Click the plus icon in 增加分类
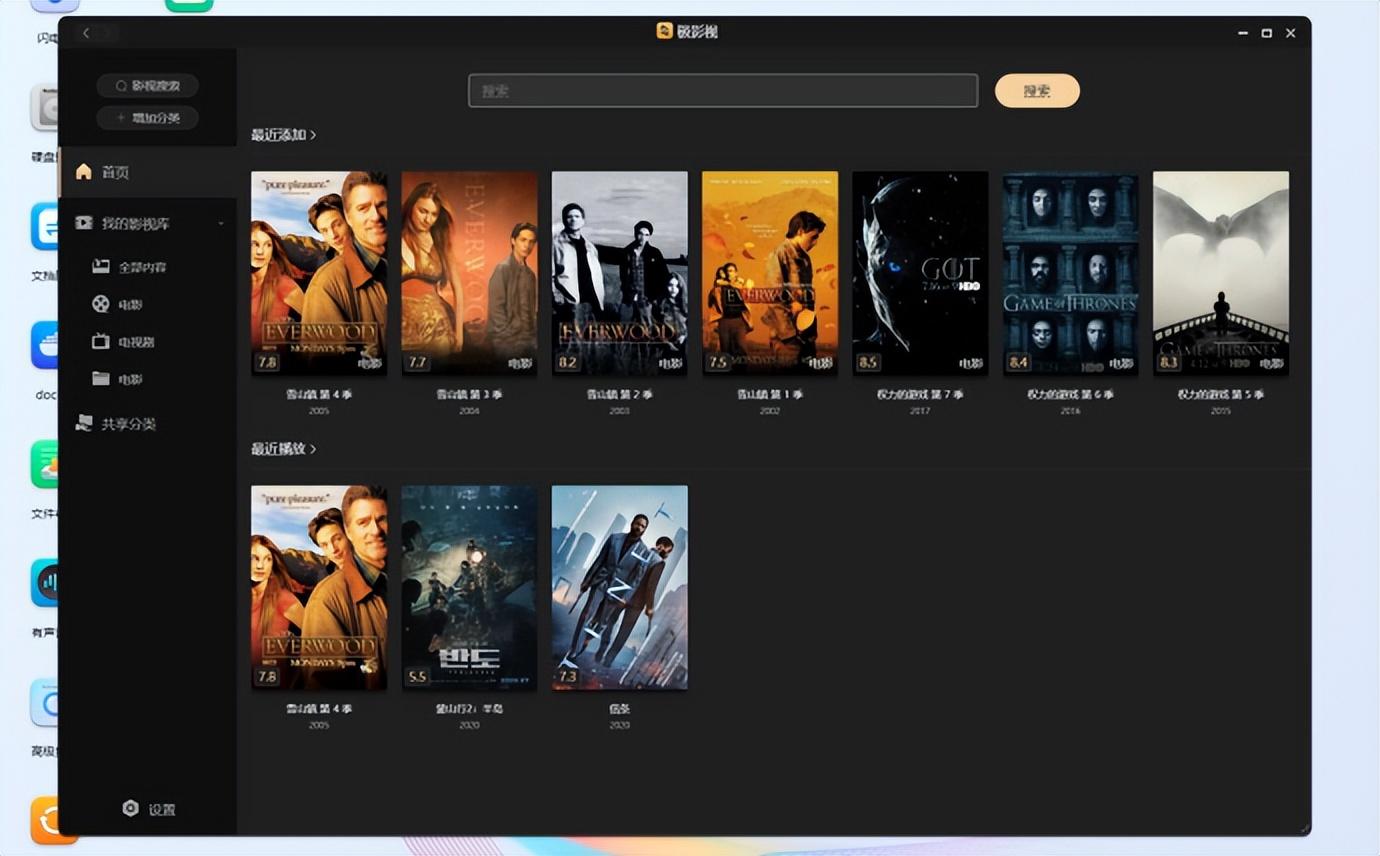The height and width of the screenshot is (856, 1380). point(121,118)
